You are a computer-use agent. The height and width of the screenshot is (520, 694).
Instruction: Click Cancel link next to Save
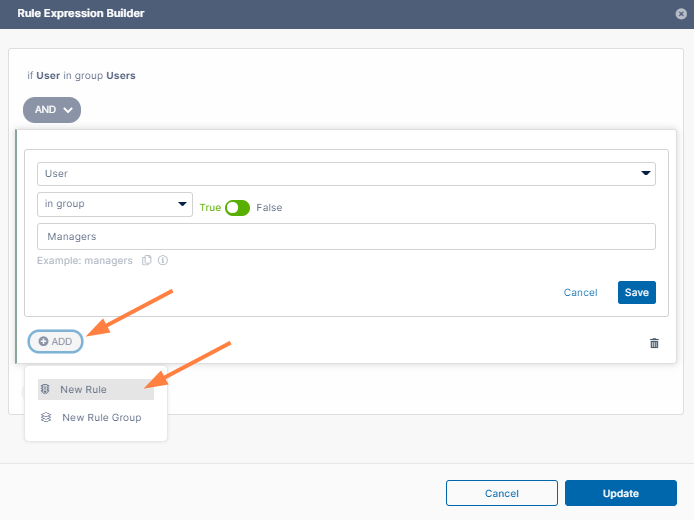pos(580,293)
